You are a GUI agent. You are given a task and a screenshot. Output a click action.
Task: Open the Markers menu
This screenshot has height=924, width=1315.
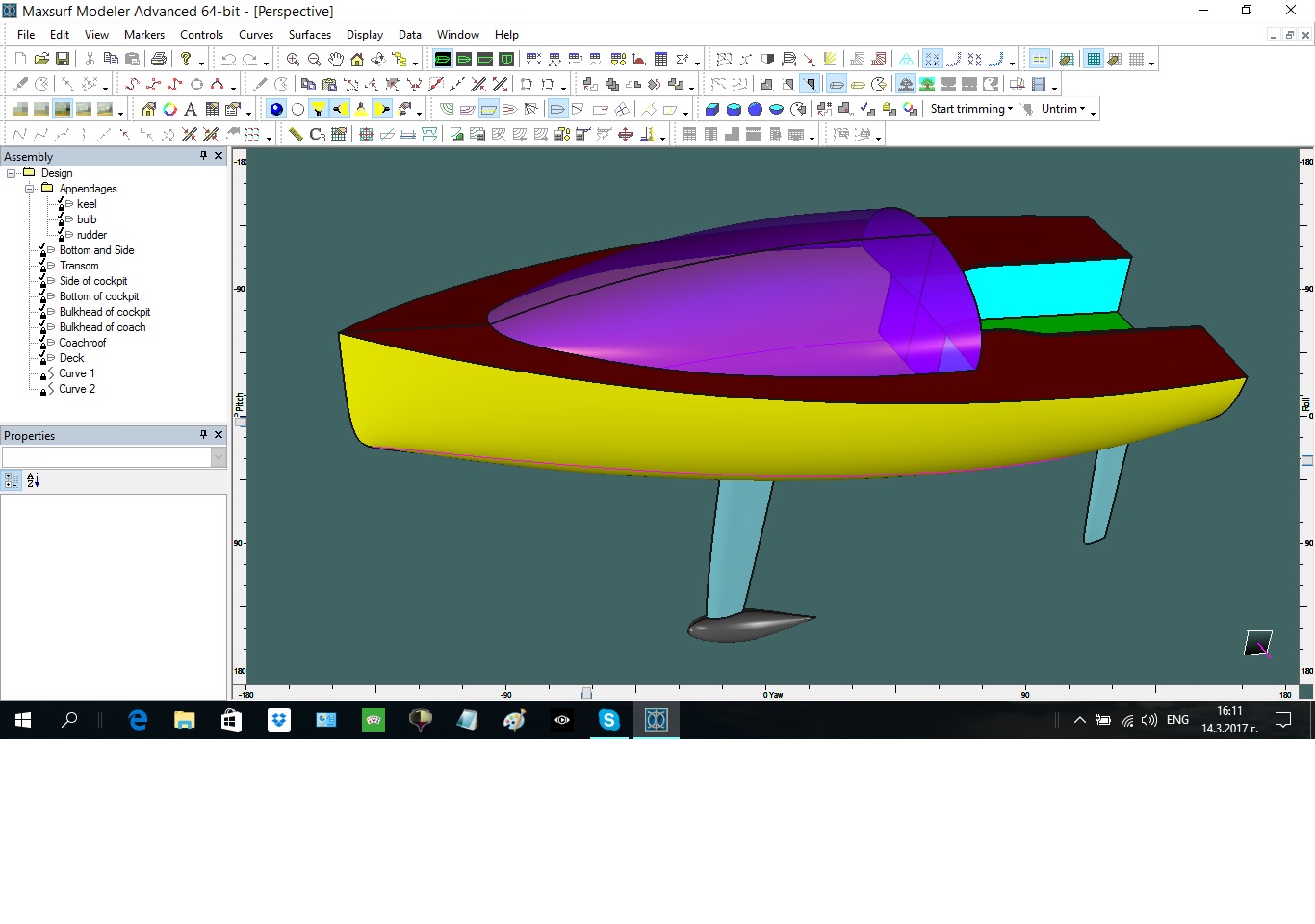[x=143, y=35]
